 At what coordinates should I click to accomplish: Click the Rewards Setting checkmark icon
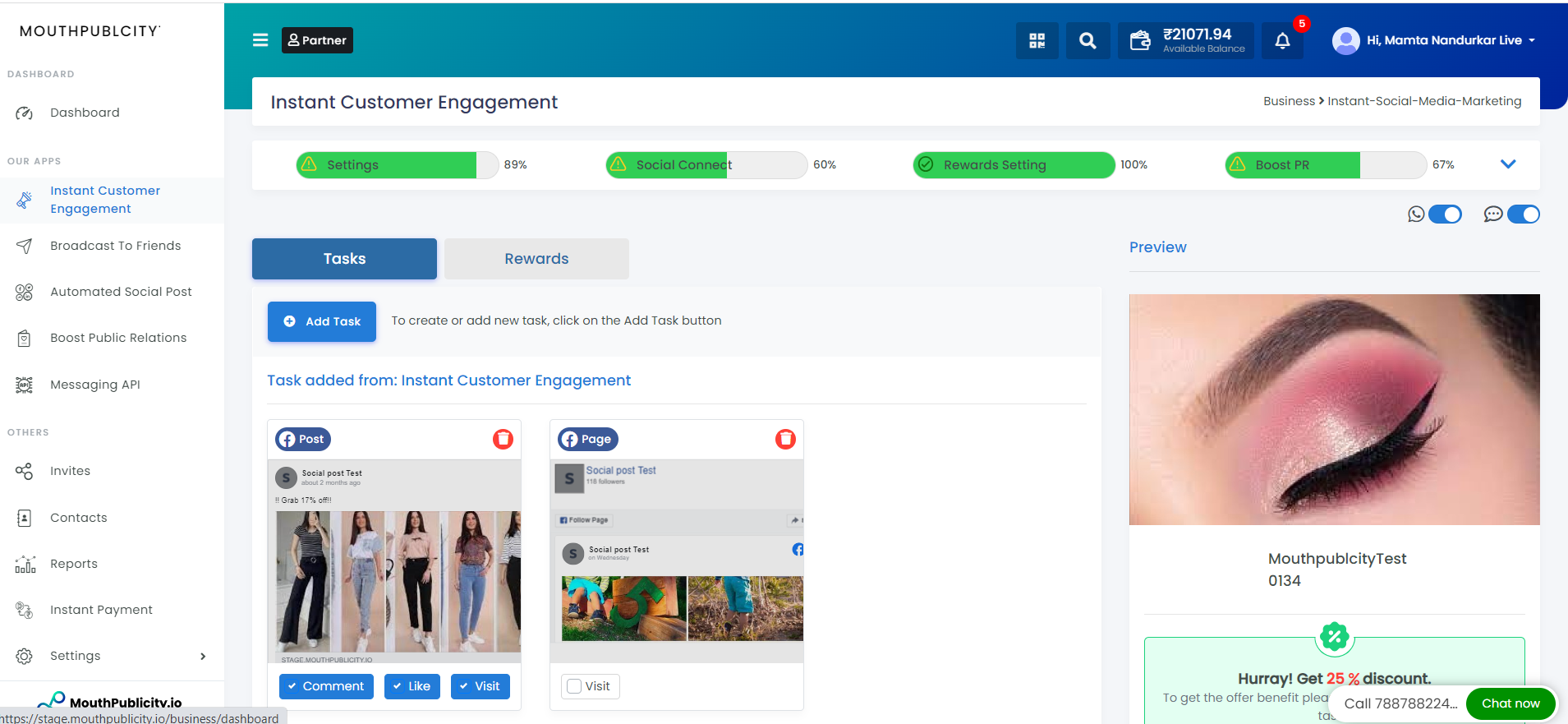[926, 164]
